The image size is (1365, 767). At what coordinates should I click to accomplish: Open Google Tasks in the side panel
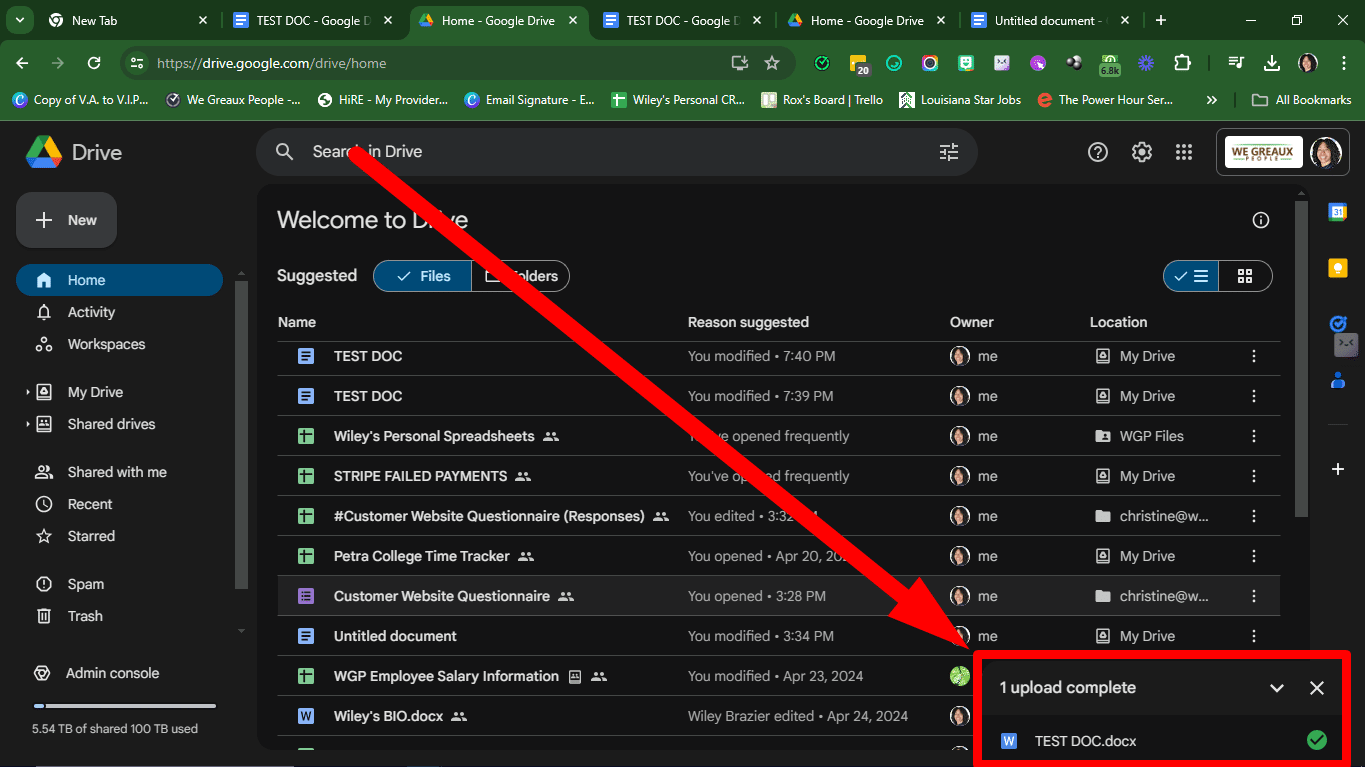pyautogui.click(x=1337, y=323)
